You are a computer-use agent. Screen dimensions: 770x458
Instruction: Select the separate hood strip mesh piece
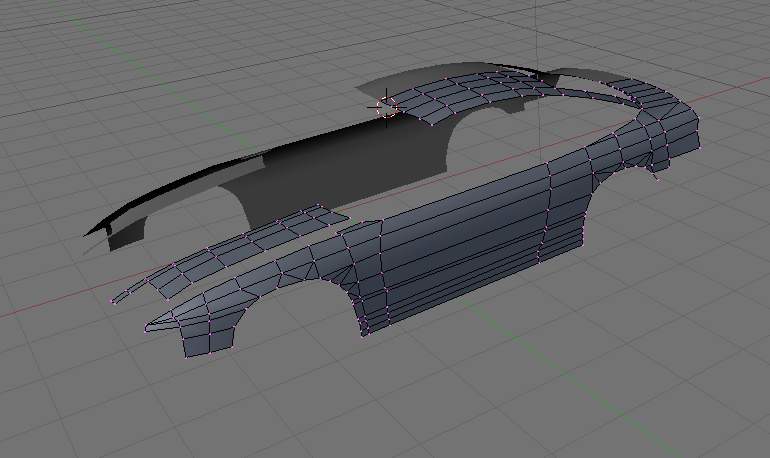pos(231,253)
